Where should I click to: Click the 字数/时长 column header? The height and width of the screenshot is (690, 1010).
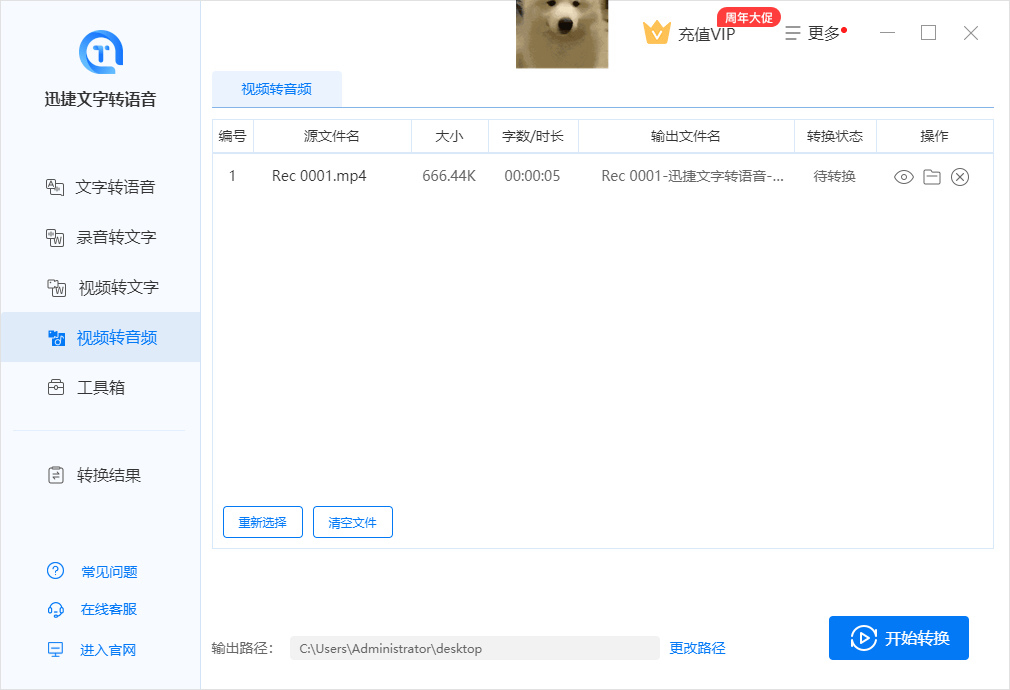533,136
